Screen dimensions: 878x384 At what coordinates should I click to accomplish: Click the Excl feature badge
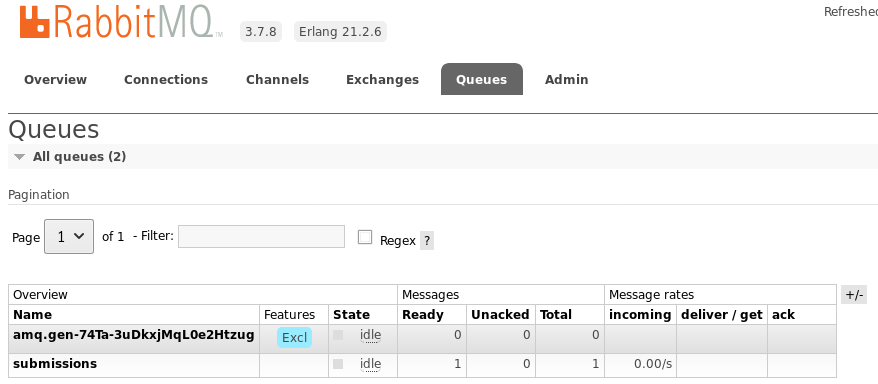point(294,338)
